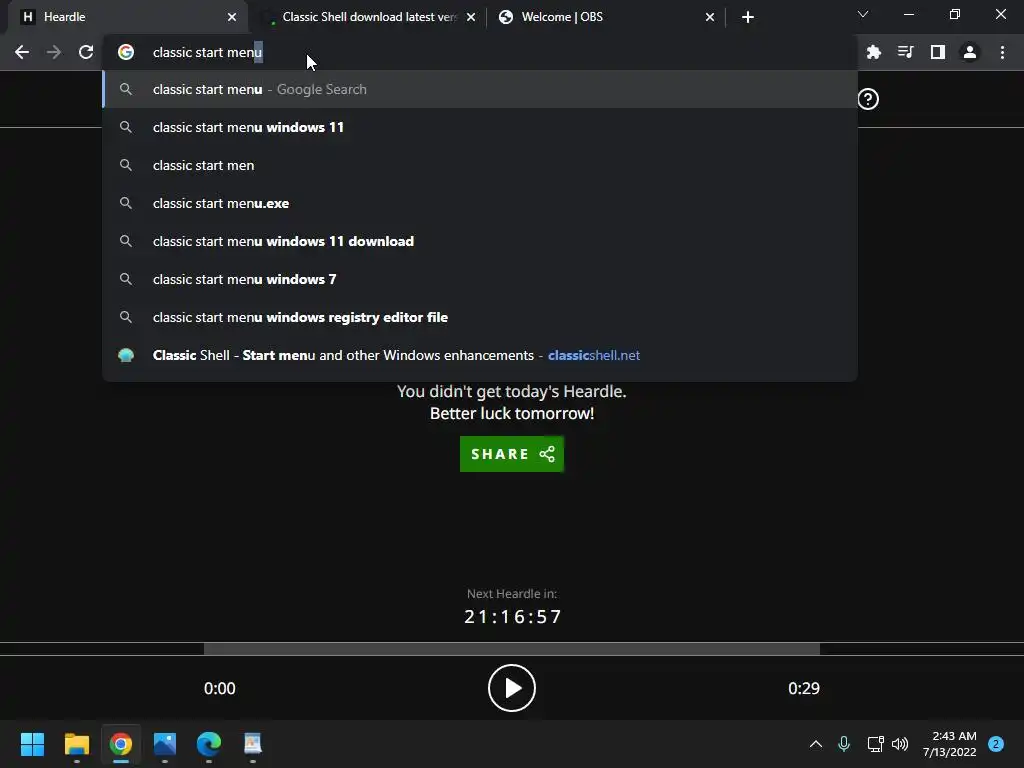Open the Chrome three-dot menu
This screenshot has height=768, width=1024.
1002,52
